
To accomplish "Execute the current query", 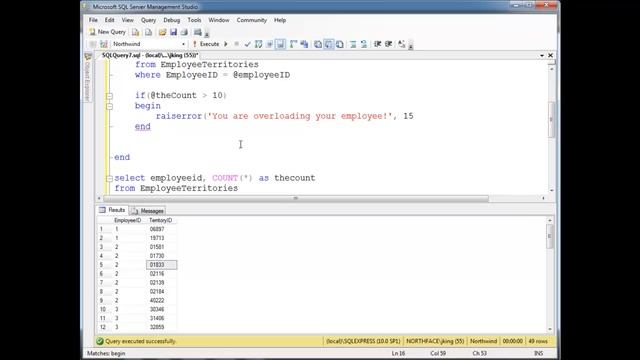I will [206, 44].
